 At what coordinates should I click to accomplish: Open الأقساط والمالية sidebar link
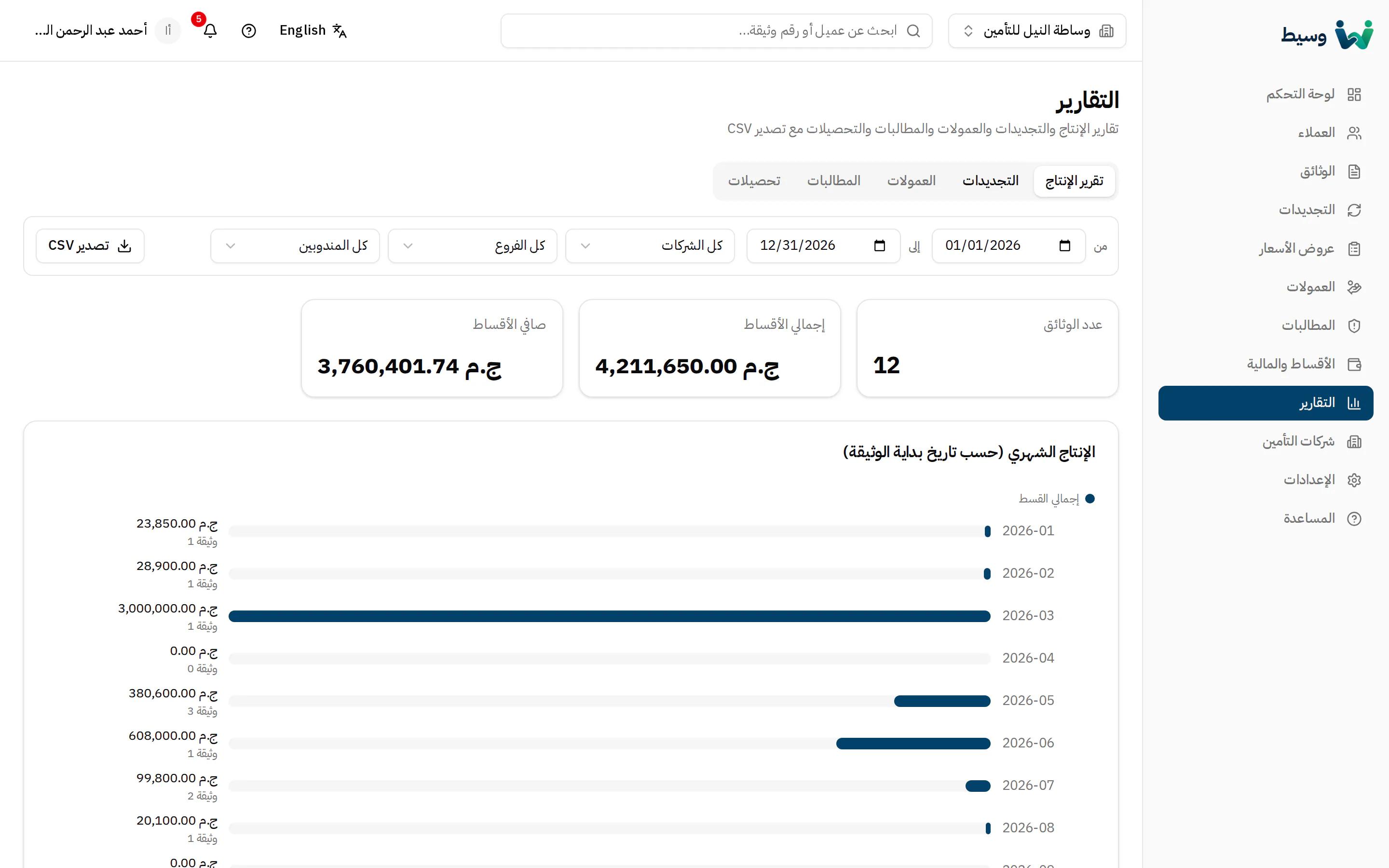click(x=1266, y=364)
